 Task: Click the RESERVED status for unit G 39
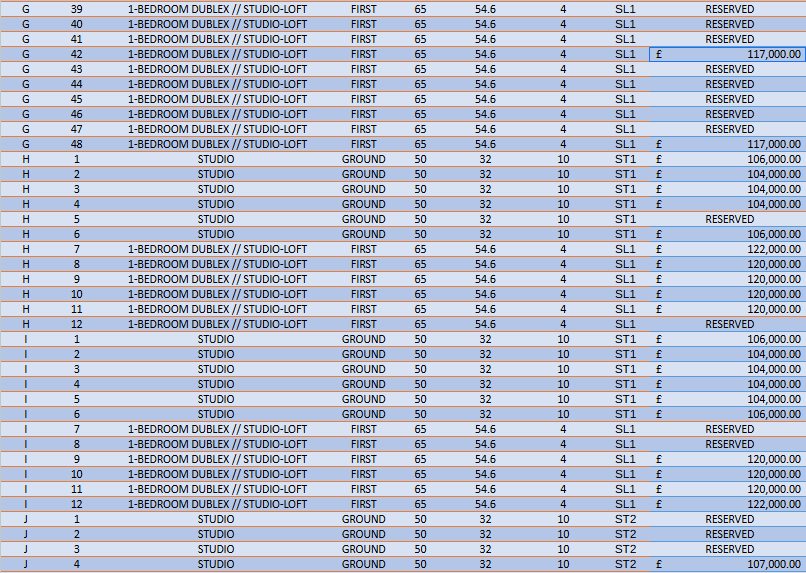click(729, 9)
